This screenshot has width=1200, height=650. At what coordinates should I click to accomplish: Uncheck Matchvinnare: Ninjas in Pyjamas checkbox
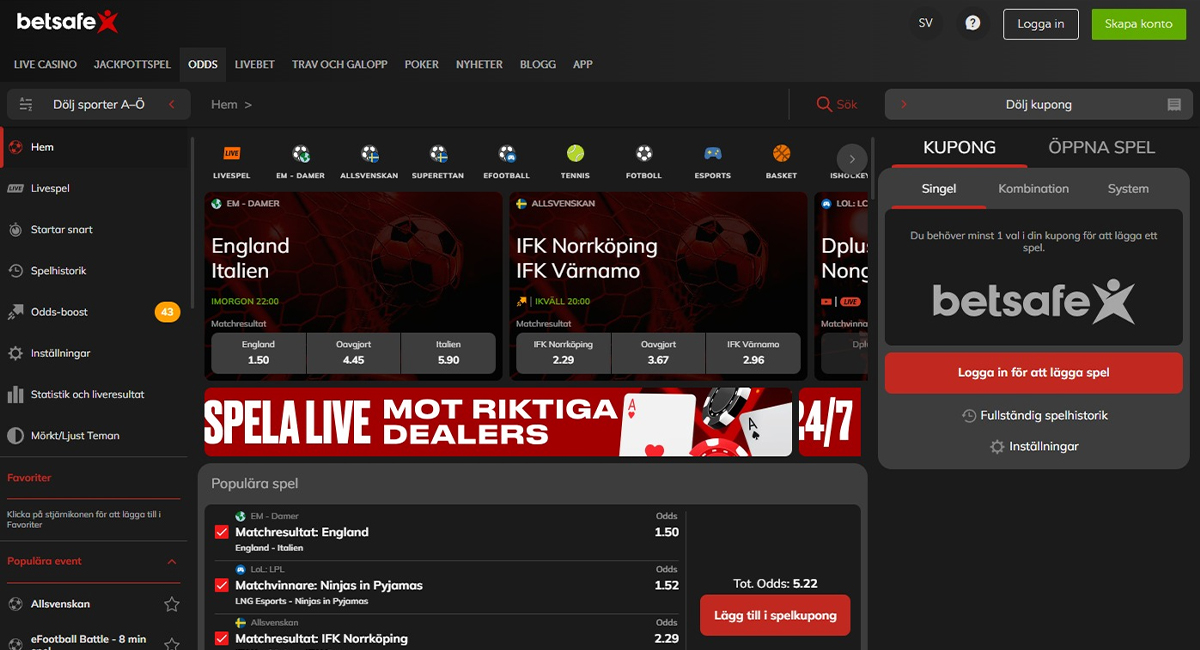click(x=222, y=586)
